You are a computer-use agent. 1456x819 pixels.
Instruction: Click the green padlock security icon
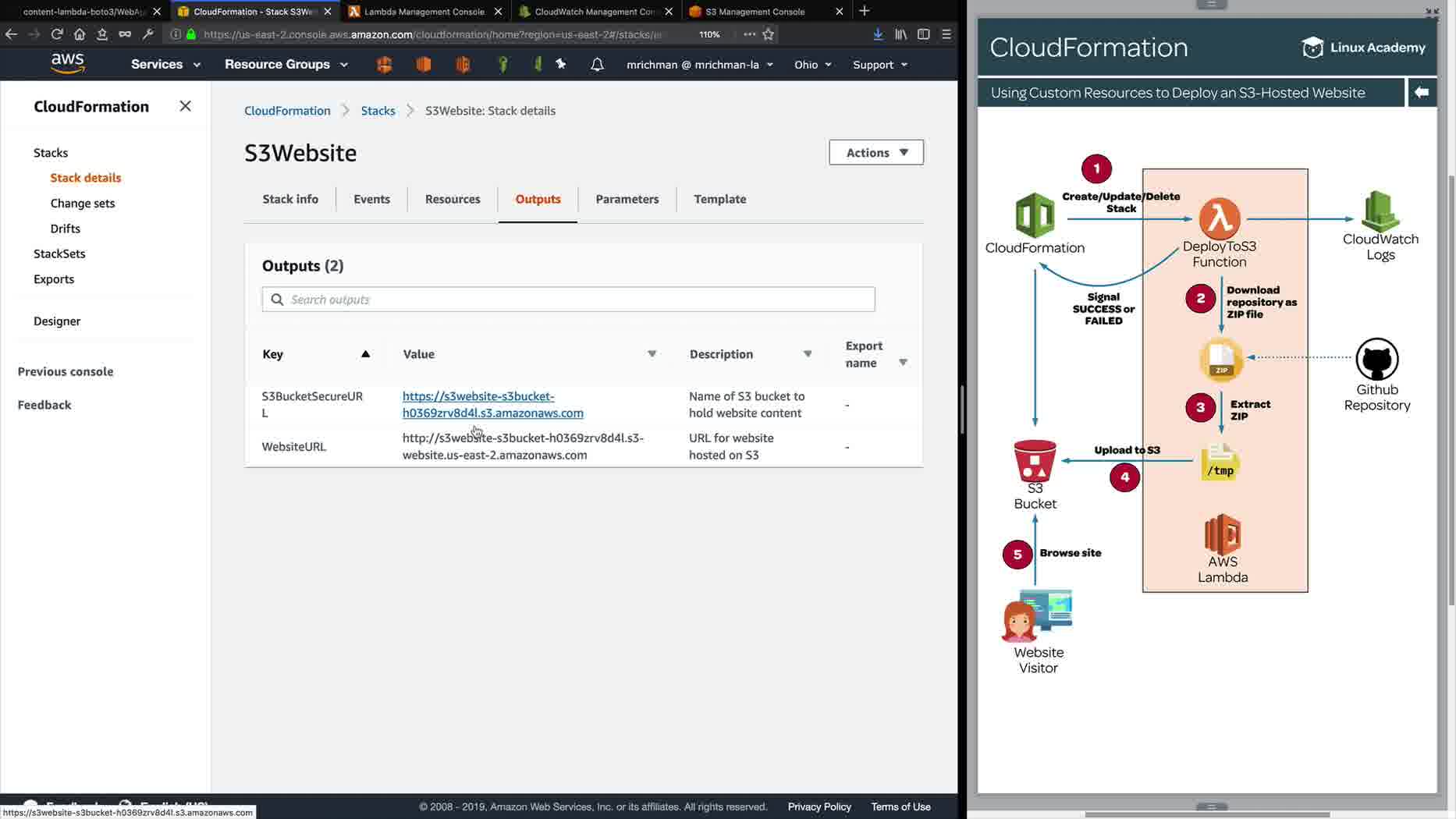(x=191, y=34)
